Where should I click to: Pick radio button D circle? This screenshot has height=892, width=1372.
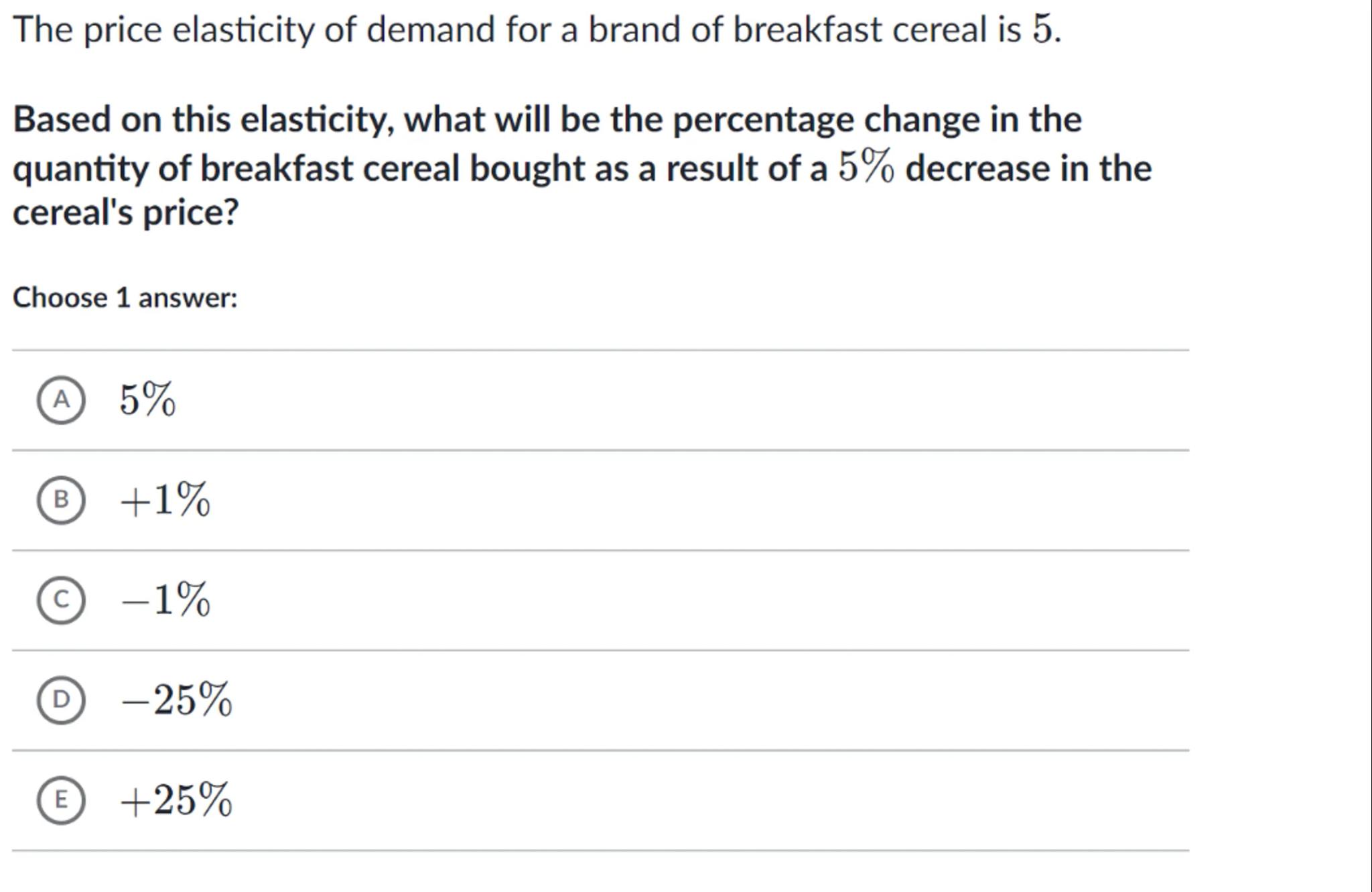coord(61,700)
